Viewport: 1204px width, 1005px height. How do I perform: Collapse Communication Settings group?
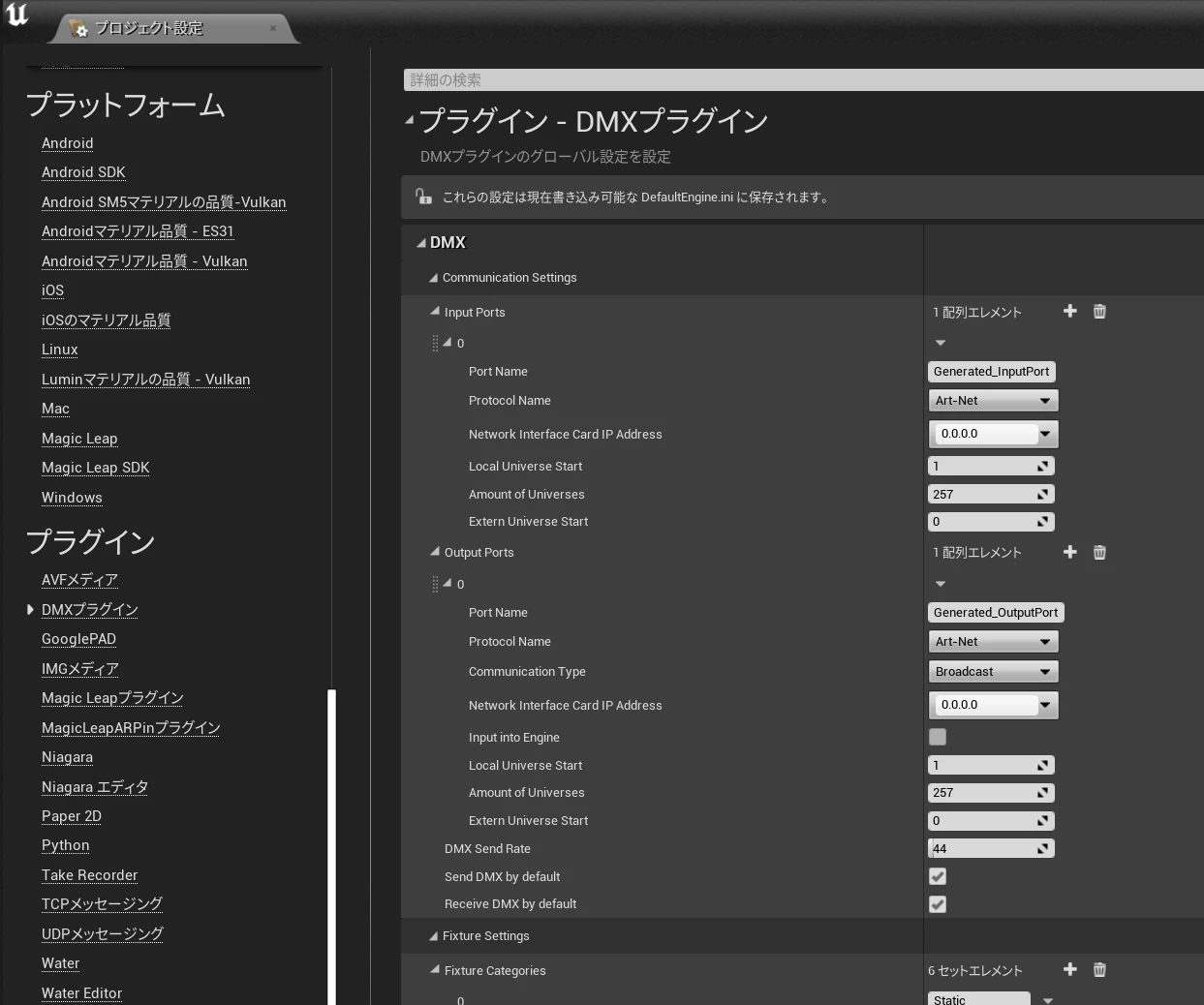434,278
